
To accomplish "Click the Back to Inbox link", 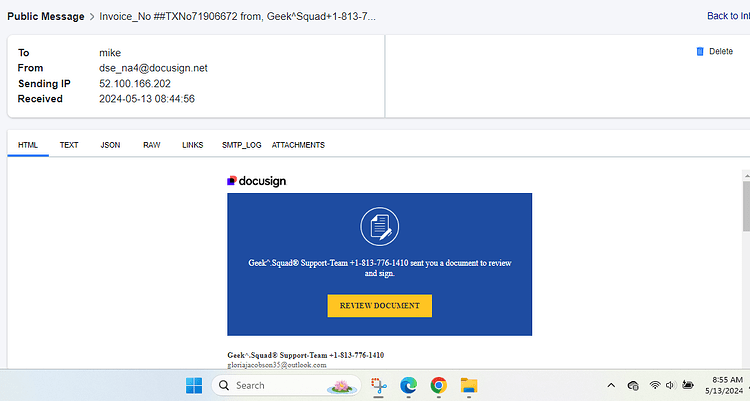I will pos(728,16).
